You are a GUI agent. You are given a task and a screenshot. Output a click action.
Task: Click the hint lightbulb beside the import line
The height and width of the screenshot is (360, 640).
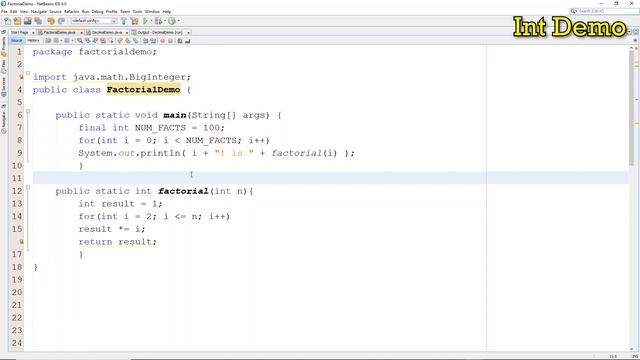[21, 77]
